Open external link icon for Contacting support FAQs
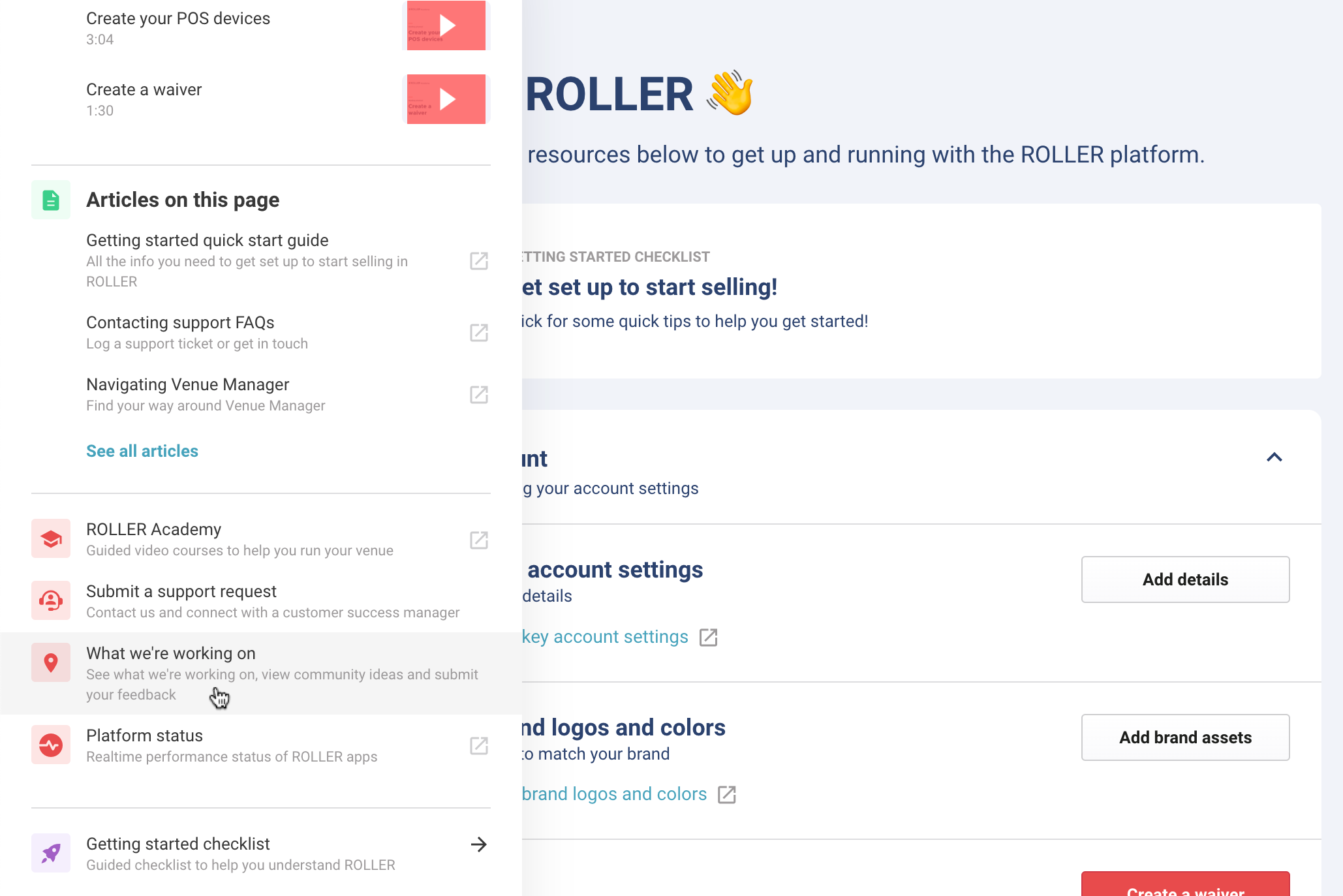 click(479, 333)
